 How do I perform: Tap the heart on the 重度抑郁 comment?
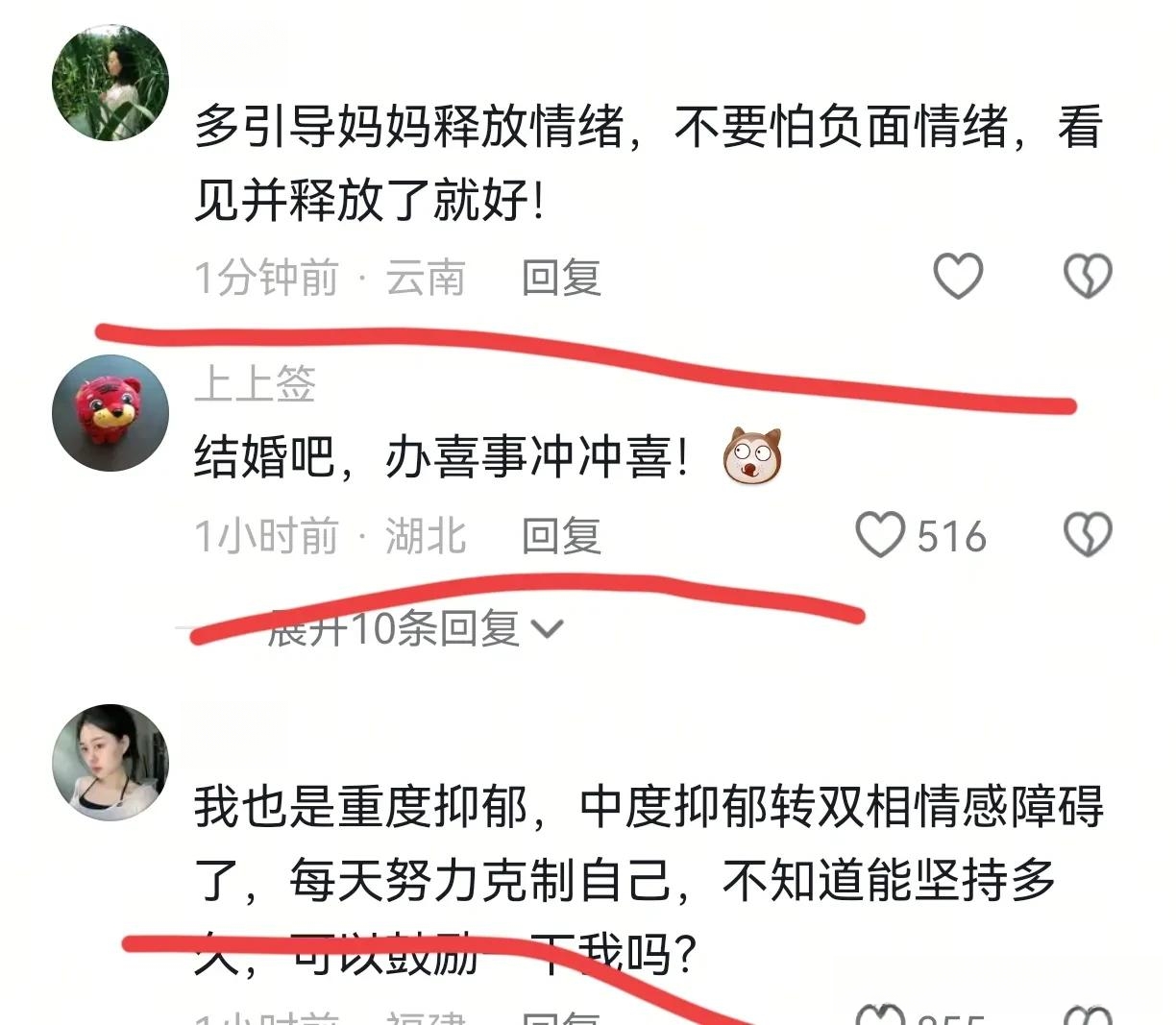click(x=880, y=1013)
